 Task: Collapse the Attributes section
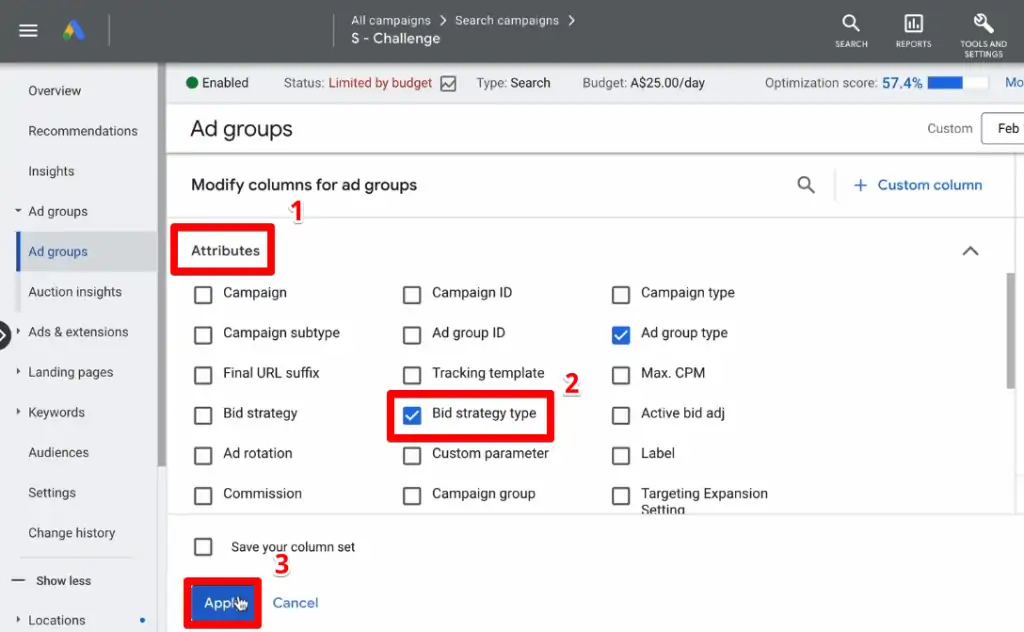(970, 251)
